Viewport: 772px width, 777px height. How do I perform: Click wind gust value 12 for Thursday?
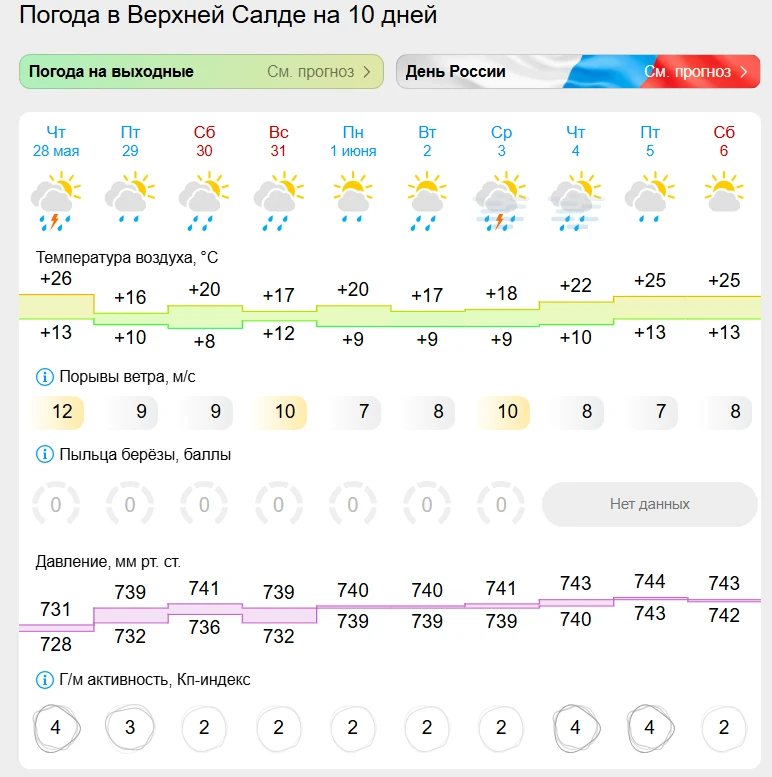click(58, 412)
